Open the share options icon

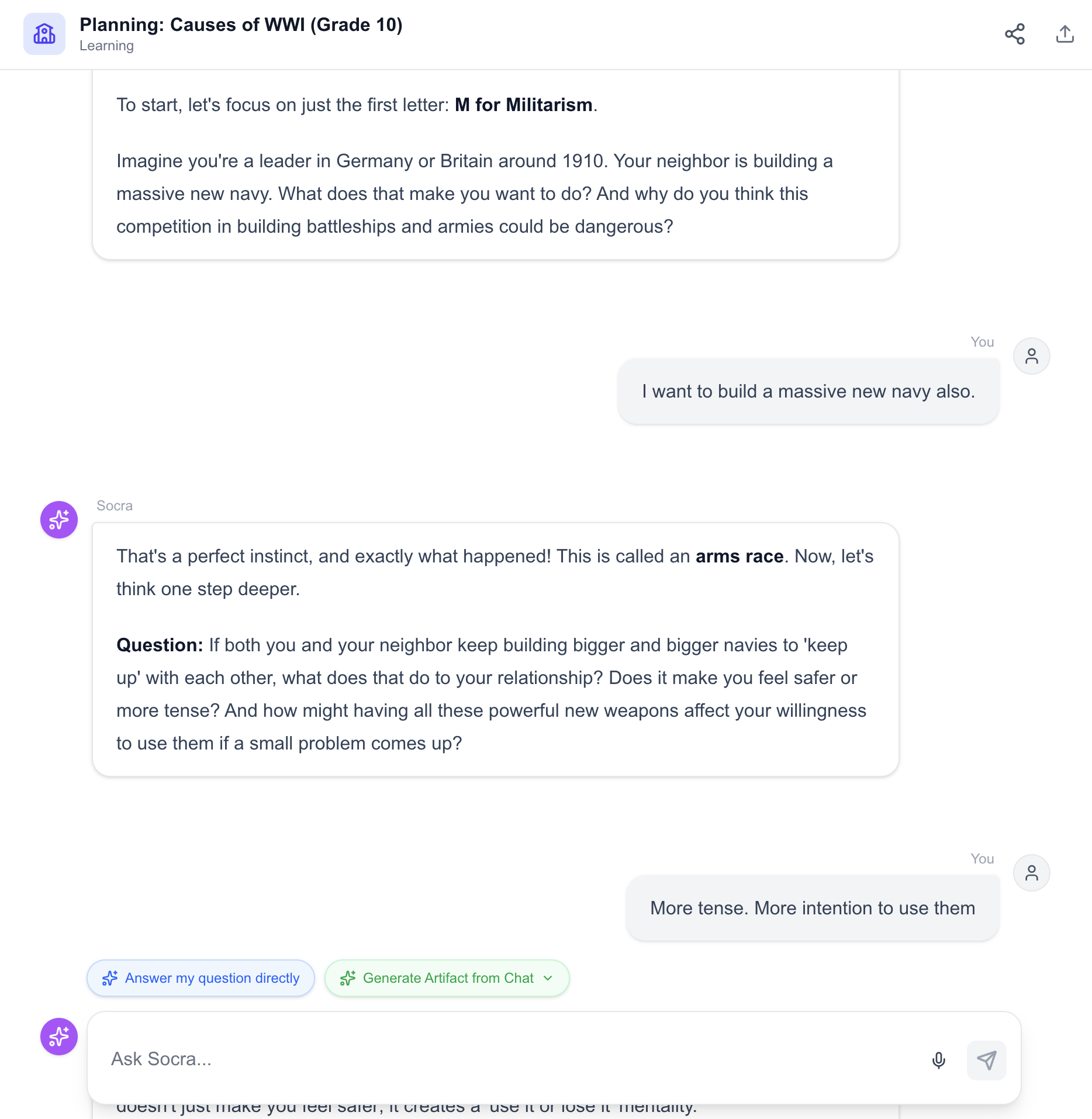click(1015, 34)
